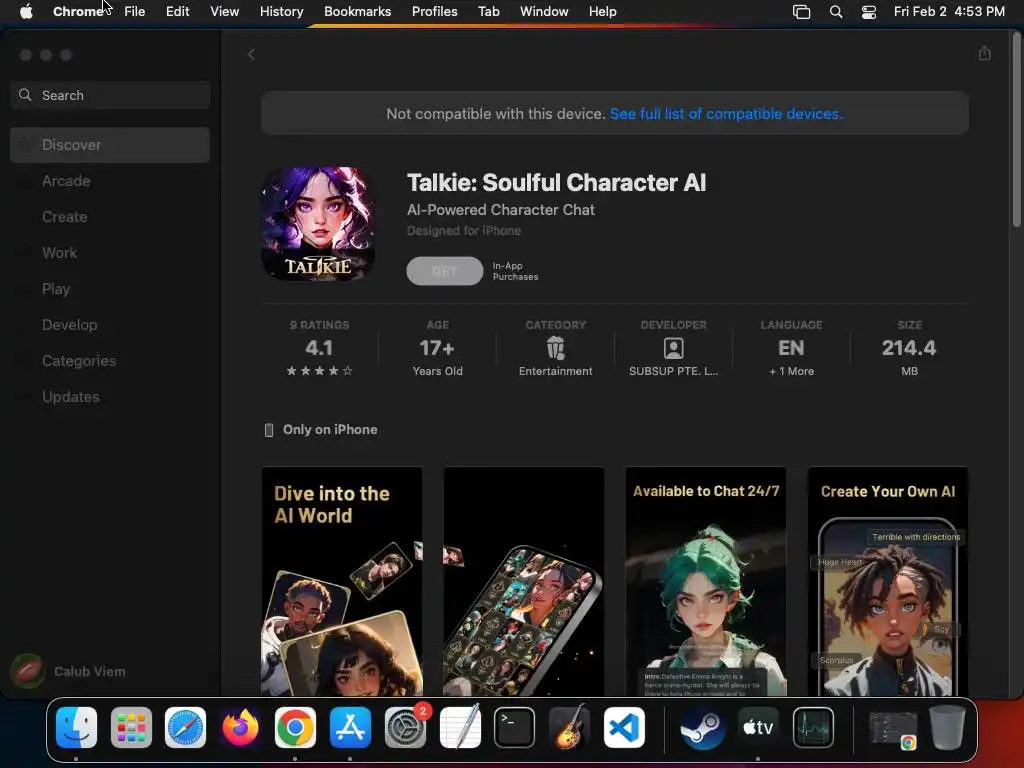The height and width of the screenshot is (768, 1024).
Task: Click the greyed GET button
Action: [445, 271]
